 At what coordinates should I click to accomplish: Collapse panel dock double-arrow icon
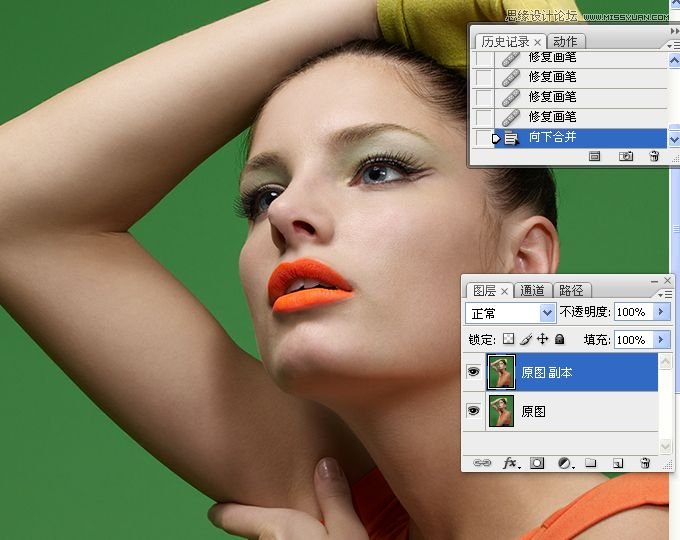pyautogui.click(x=674, y=31)
